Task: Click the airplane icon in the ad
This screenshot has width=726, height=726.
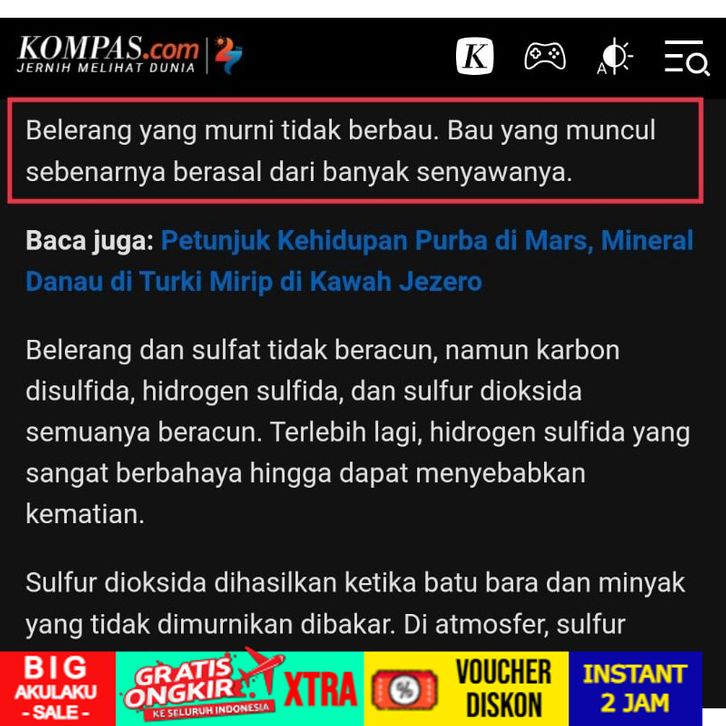Action: point(263,667)
